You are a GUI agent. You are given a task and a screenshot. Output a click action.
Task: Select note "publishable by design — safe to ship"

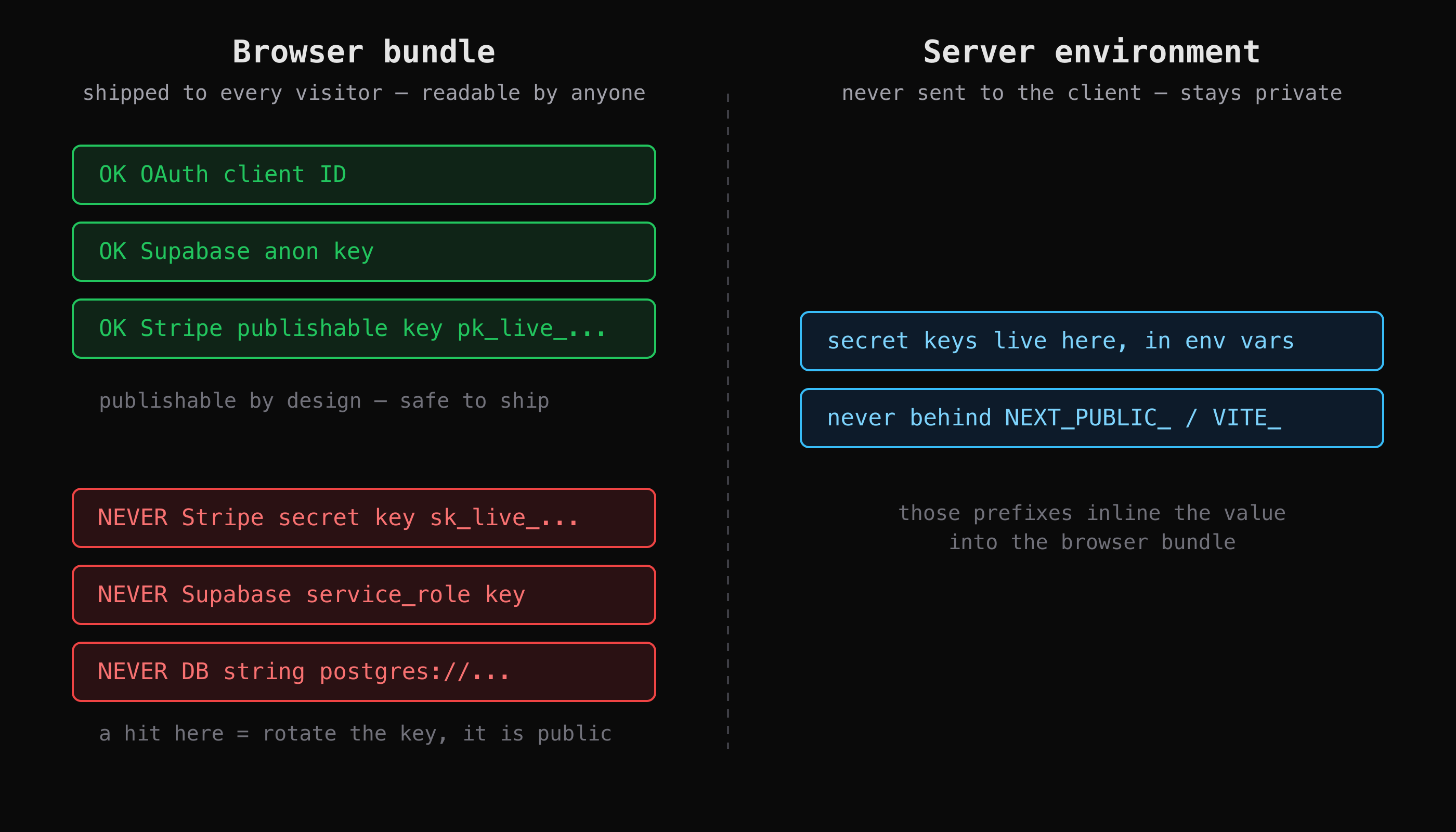click(x=324, y=401)
